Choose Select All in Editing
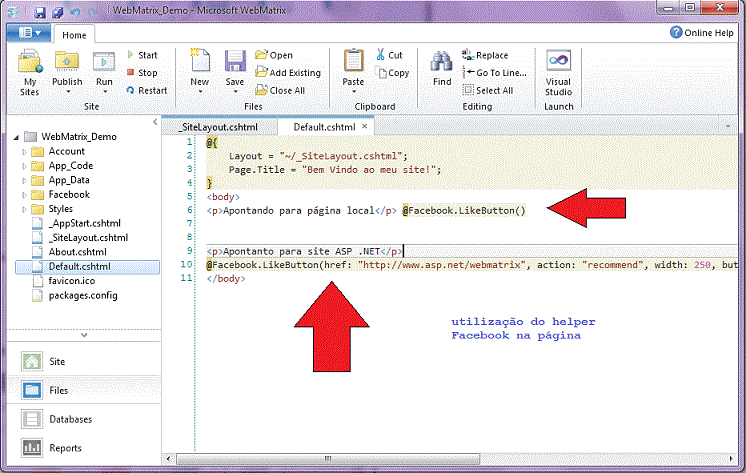Screen dimensions: 746x473 point(488,90)
